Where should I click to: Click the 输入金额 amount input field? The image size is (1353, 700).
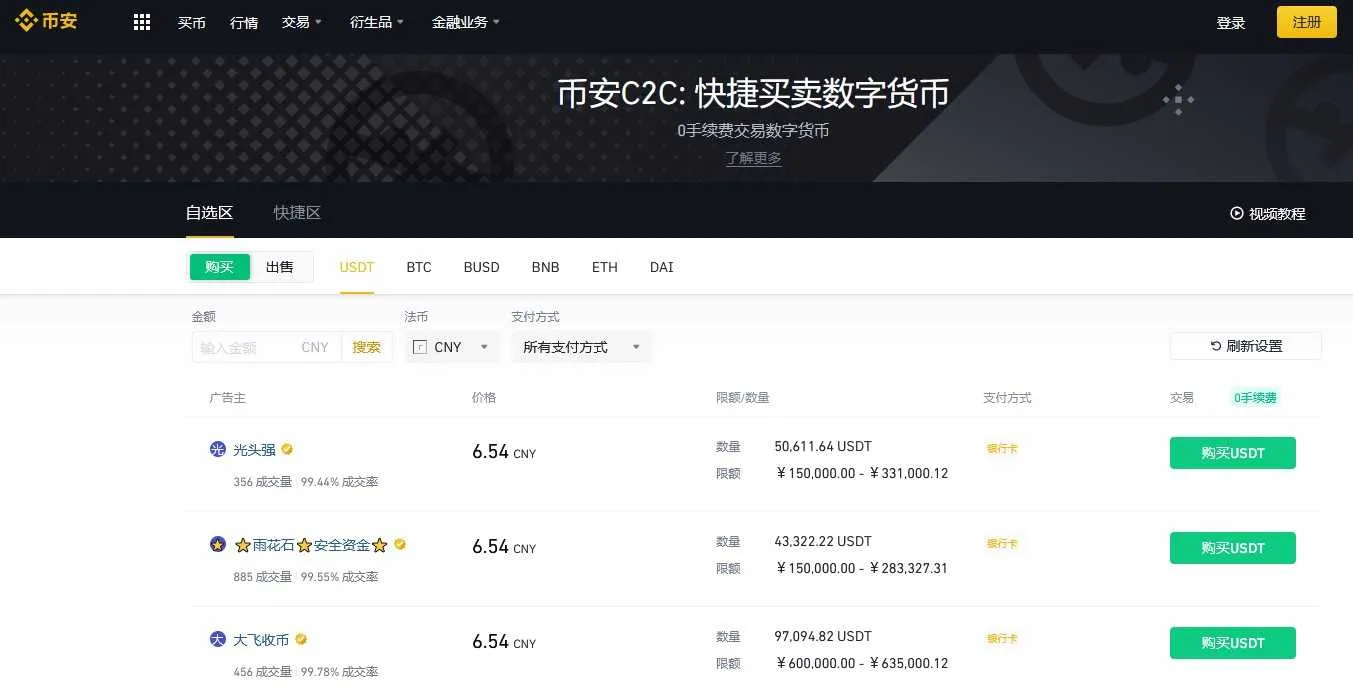click(x=245, y=347)
